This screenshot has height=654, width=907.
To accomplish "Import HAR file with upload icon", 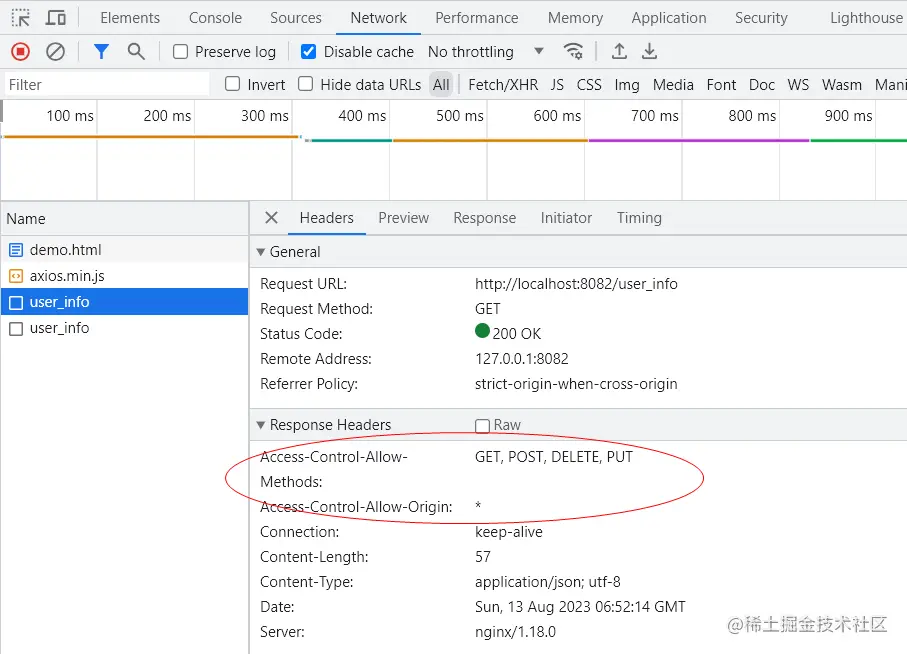I will [619, 52].
